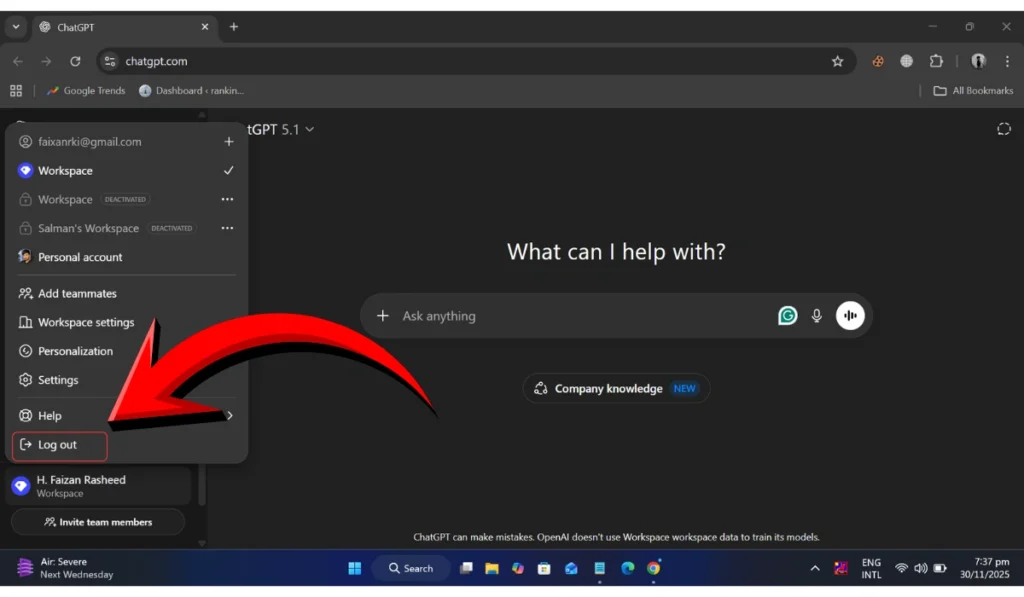Open Settings from the account menu
The image size is (1024, 597).
(57, 380)
